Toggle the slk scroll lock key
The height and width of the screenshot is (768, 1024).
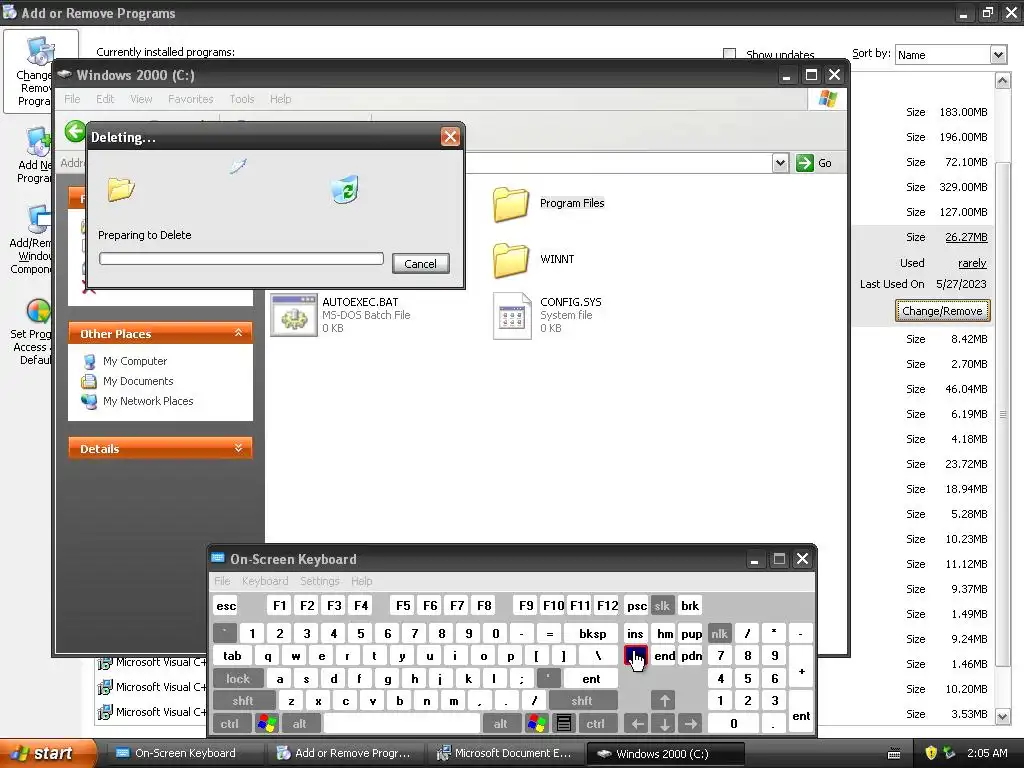click(662, 605)
